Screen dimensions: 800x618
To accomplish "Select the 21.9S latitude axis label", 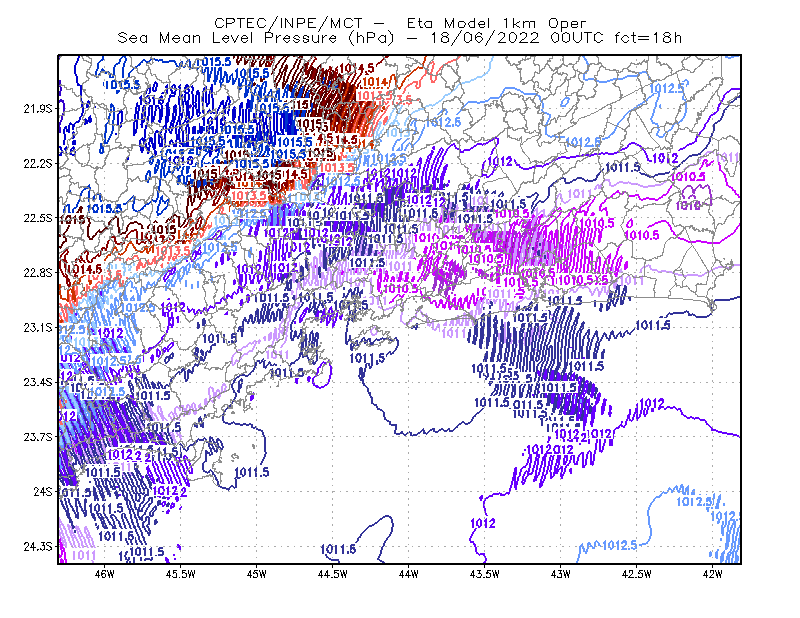I will (37, 109).
